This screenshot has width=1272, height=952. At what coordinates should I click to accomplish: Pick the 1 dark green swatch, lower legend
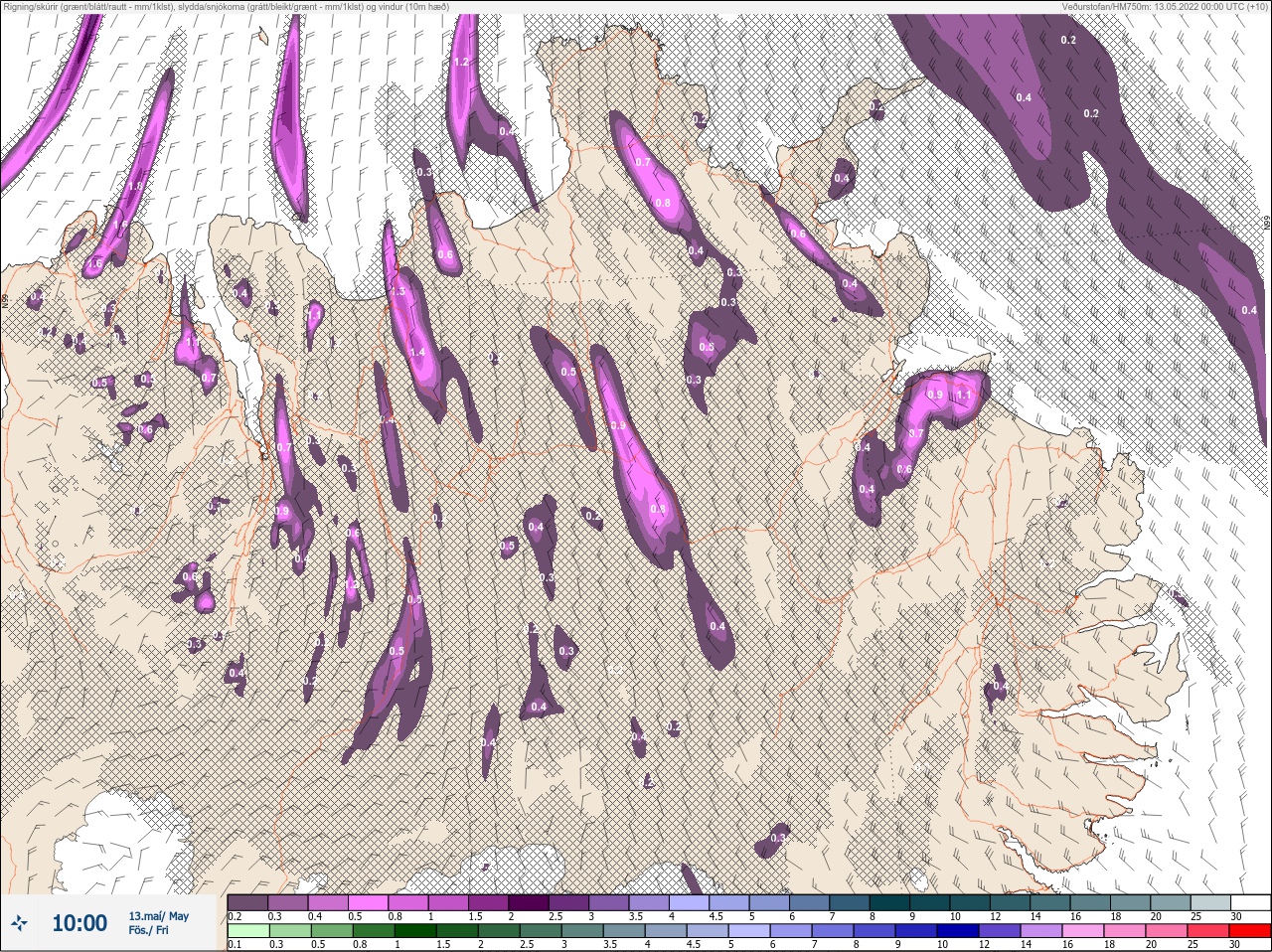414,931
